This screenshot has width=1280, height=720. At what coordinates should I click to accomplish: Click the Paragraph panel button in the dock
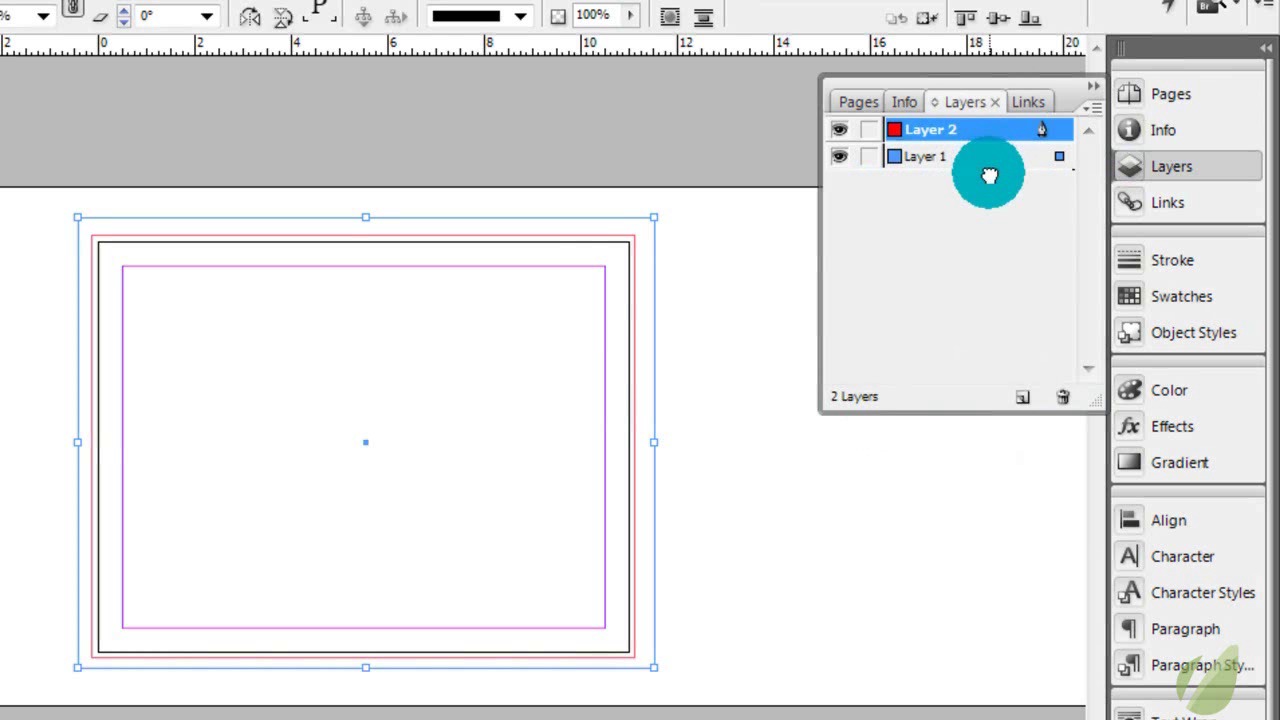1184,629
